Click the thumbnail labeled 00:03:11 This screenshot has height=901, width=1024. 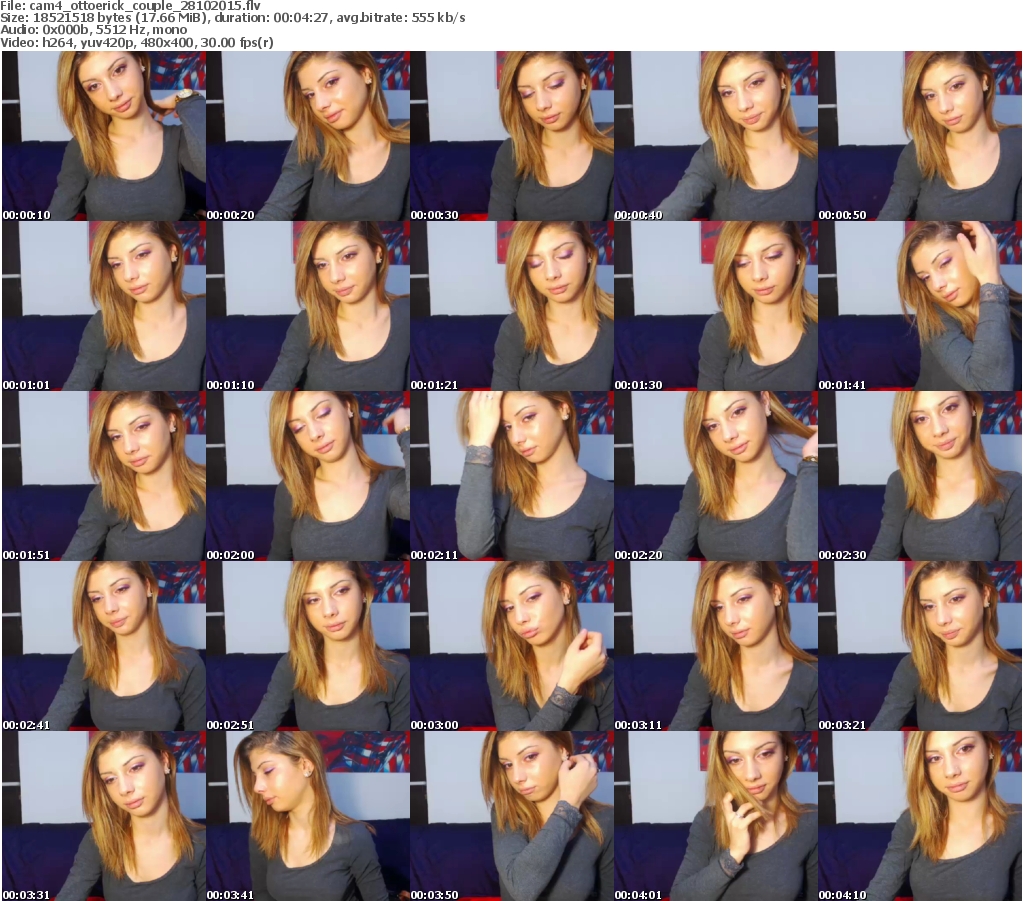pos(716,646)
